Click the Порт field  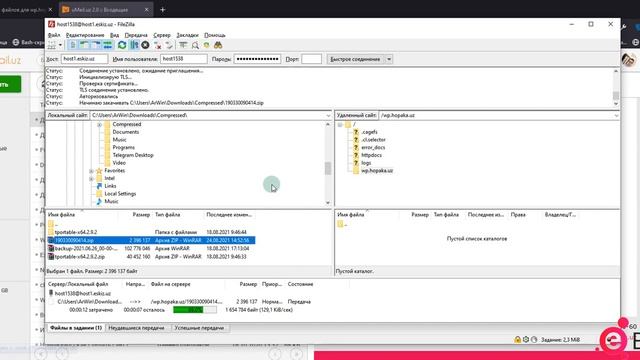[311, 59]
